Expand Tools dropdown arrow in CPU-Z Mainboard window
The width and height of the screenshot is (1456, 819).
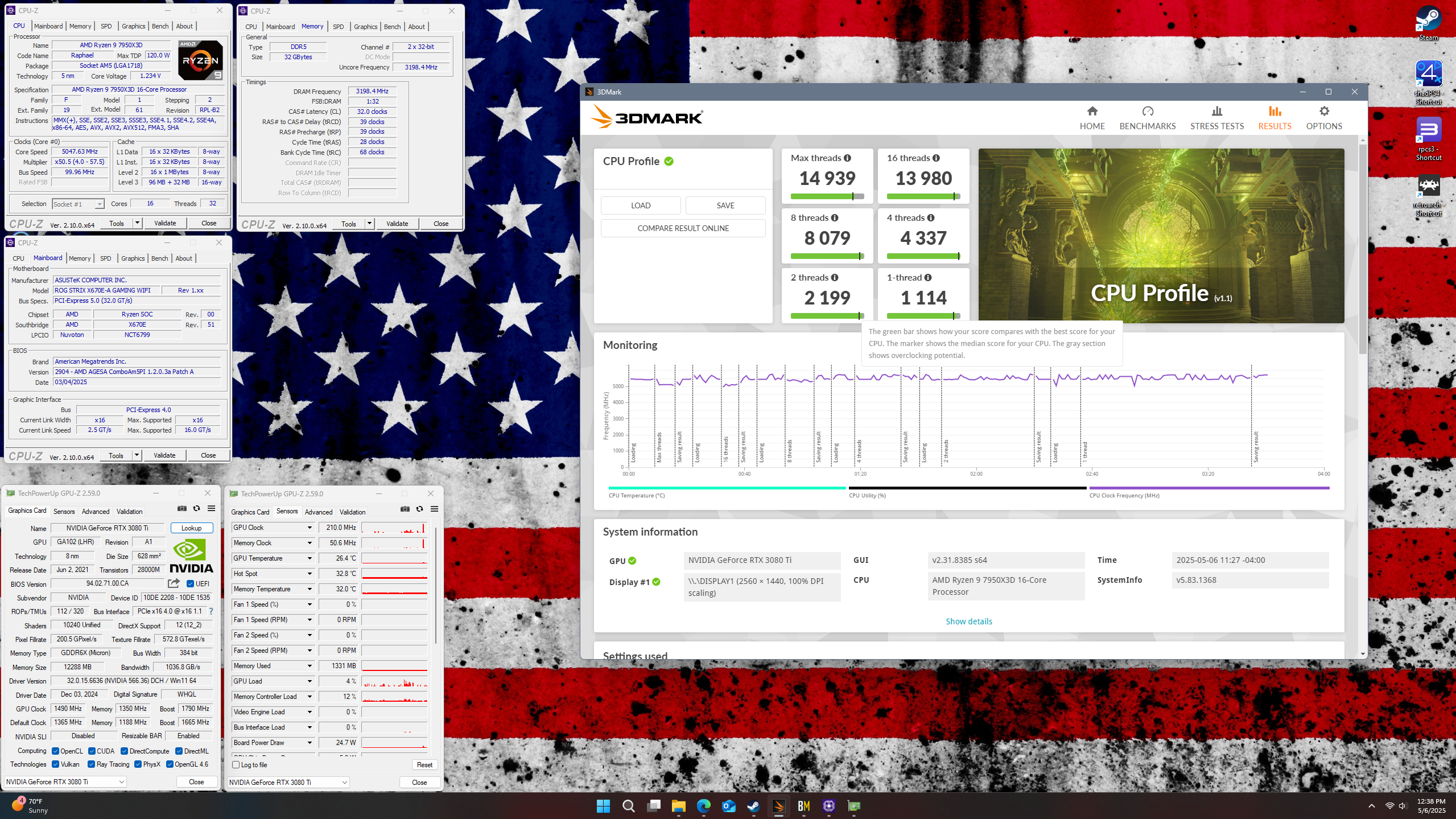(137, 455)
